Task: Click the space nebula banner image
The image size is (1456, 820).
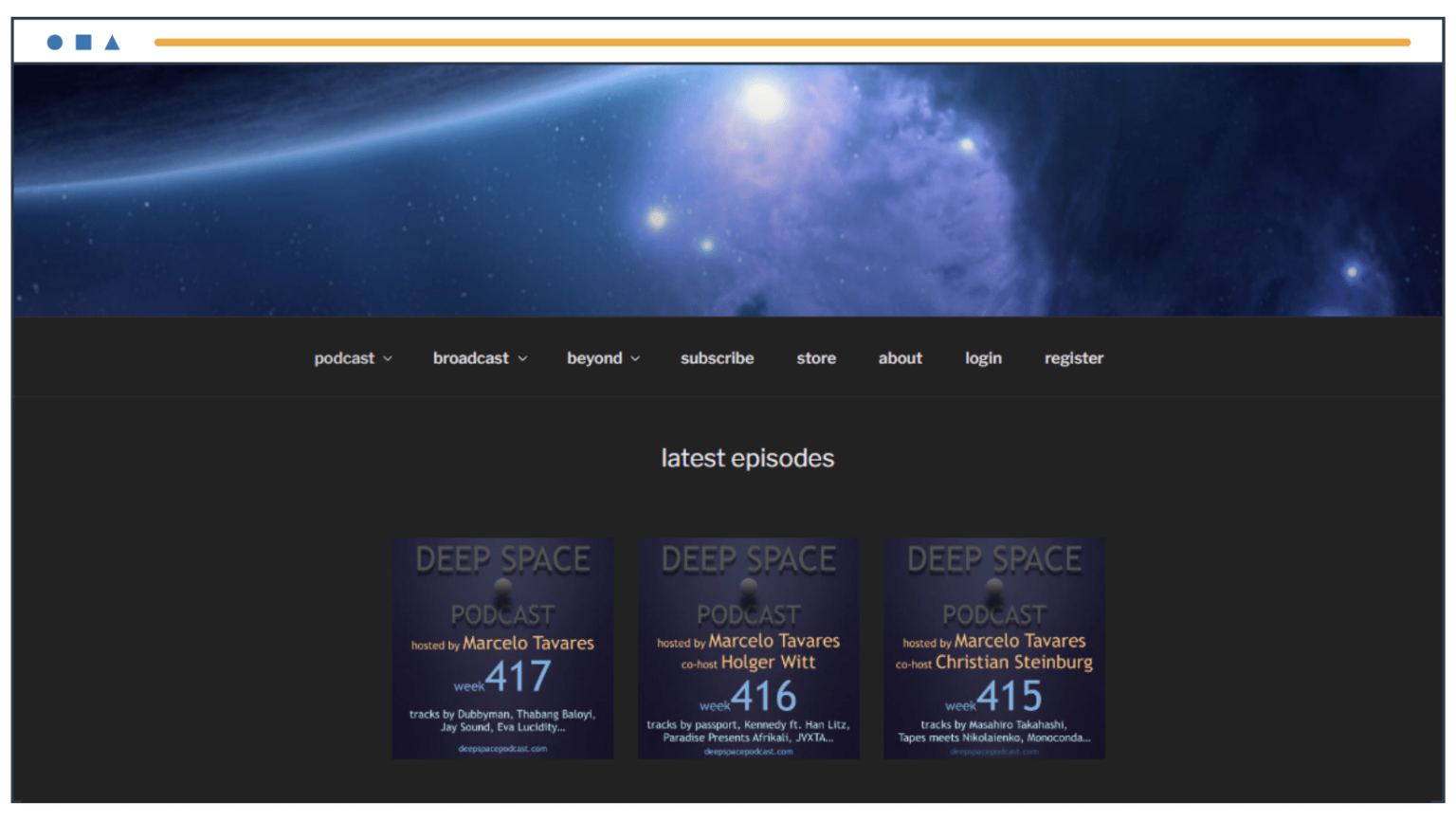Action: [728, 190]
